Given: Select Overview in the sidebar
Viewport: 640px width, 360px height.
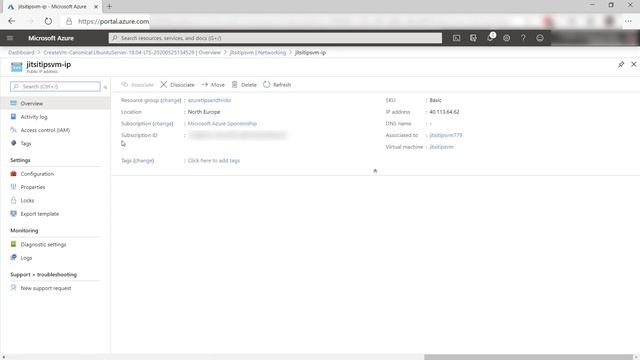Looking at the screenshot, I should point(55,103).
